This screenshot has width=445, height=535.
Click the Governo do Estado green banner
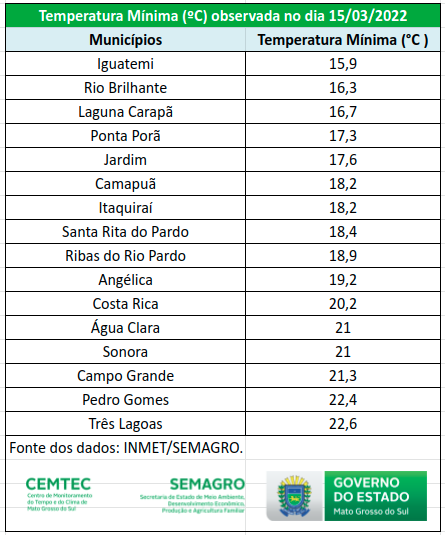[x=375, y=496]
